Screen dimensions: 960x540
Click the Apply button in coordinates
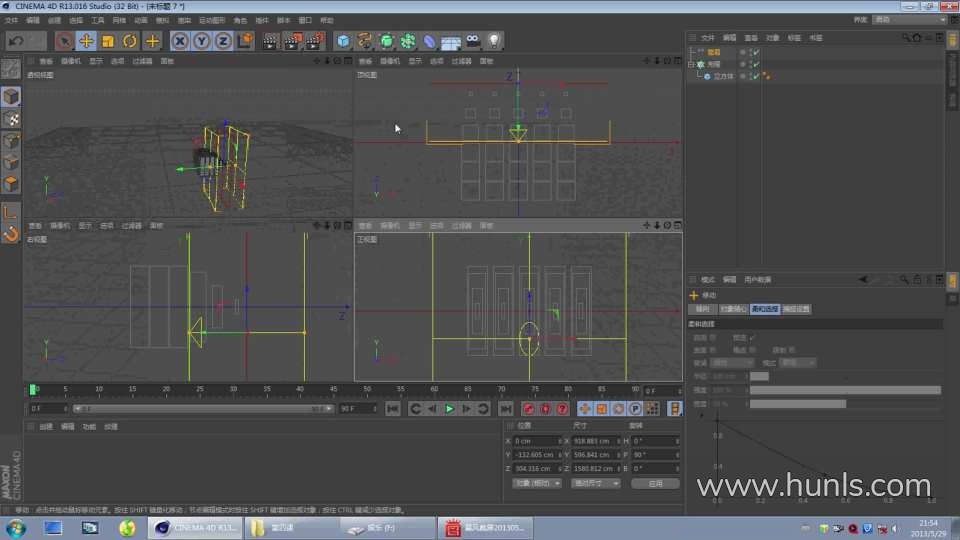[x=655, y=483]
